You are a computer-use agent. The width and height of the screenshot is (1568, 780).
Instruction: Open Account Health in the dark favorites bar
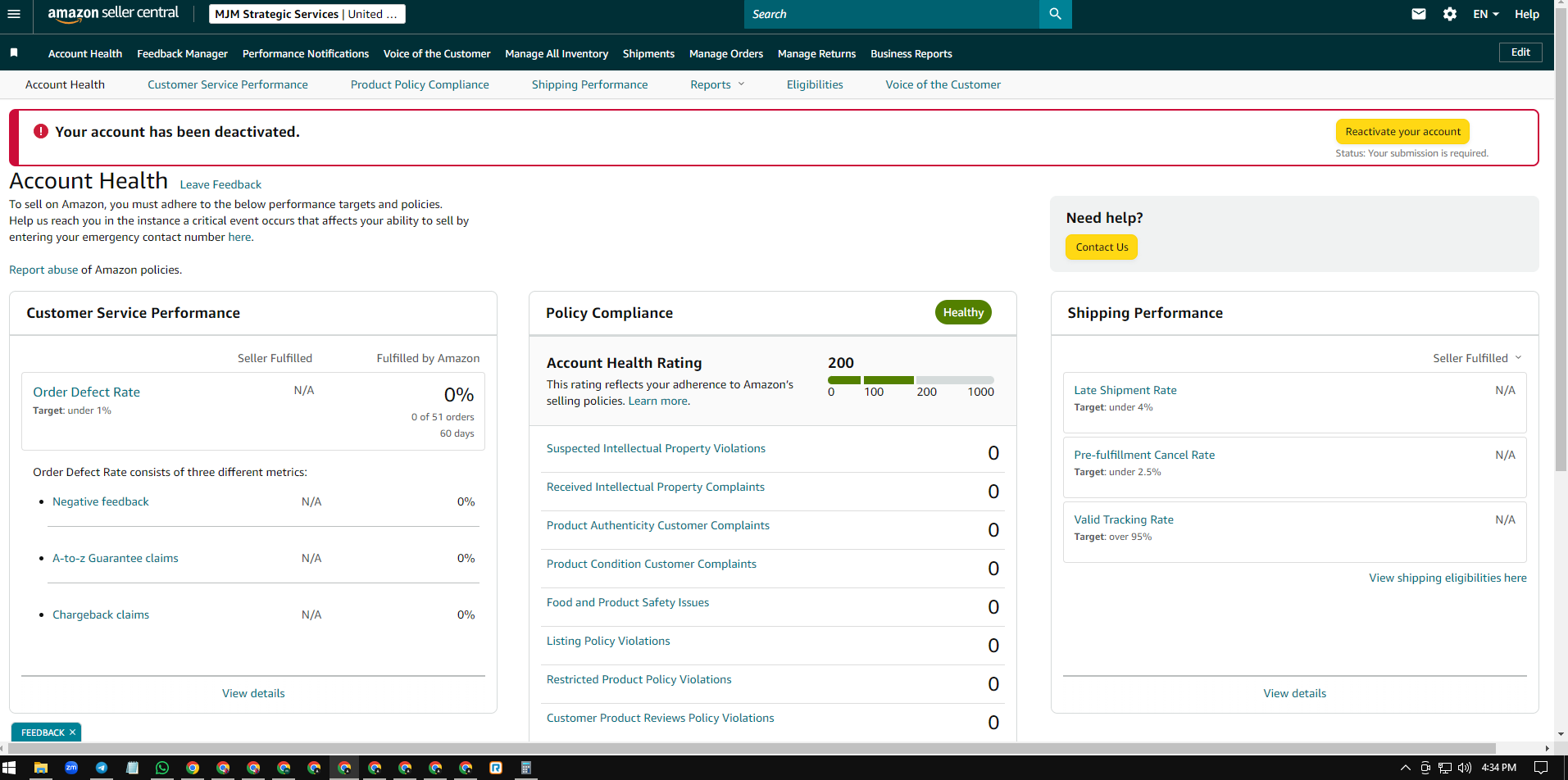[x=85, y=53]
